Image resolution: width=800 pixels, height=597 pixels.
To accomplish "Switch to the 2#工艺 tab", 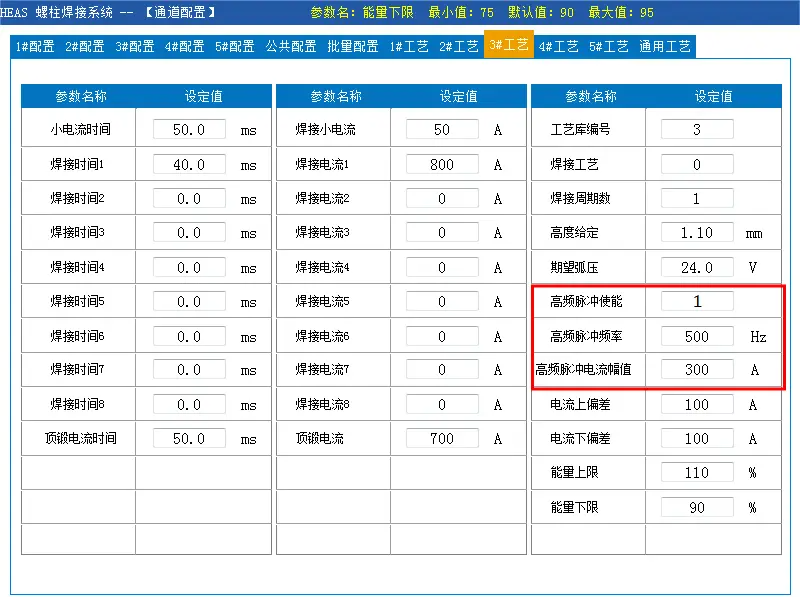I will [459, 46].
